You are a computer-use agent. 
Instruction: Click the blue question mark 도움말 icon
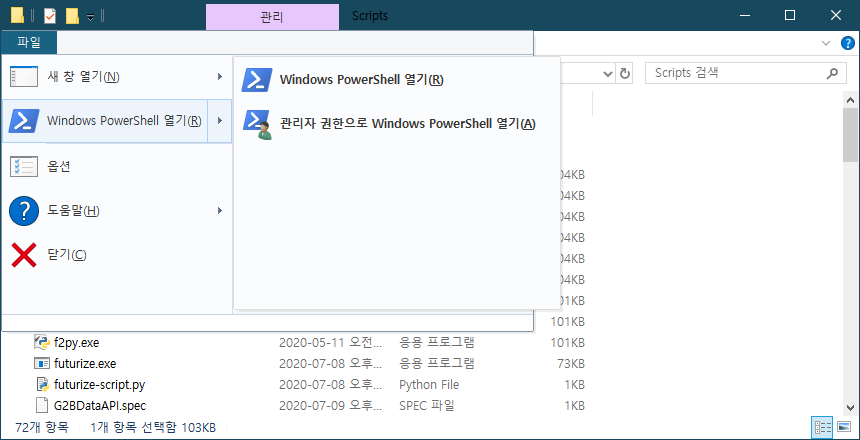point(24,211)
